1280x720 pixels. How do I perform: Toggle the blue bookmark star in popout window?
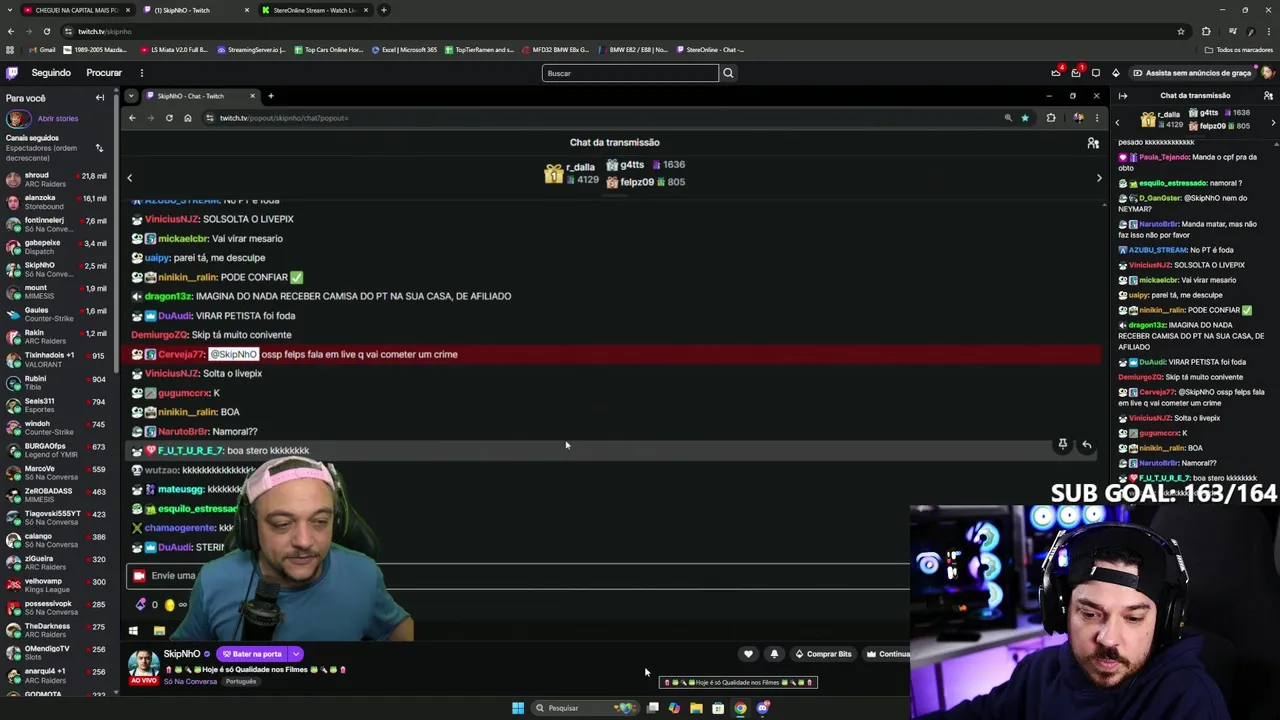tap(1024, 118)
